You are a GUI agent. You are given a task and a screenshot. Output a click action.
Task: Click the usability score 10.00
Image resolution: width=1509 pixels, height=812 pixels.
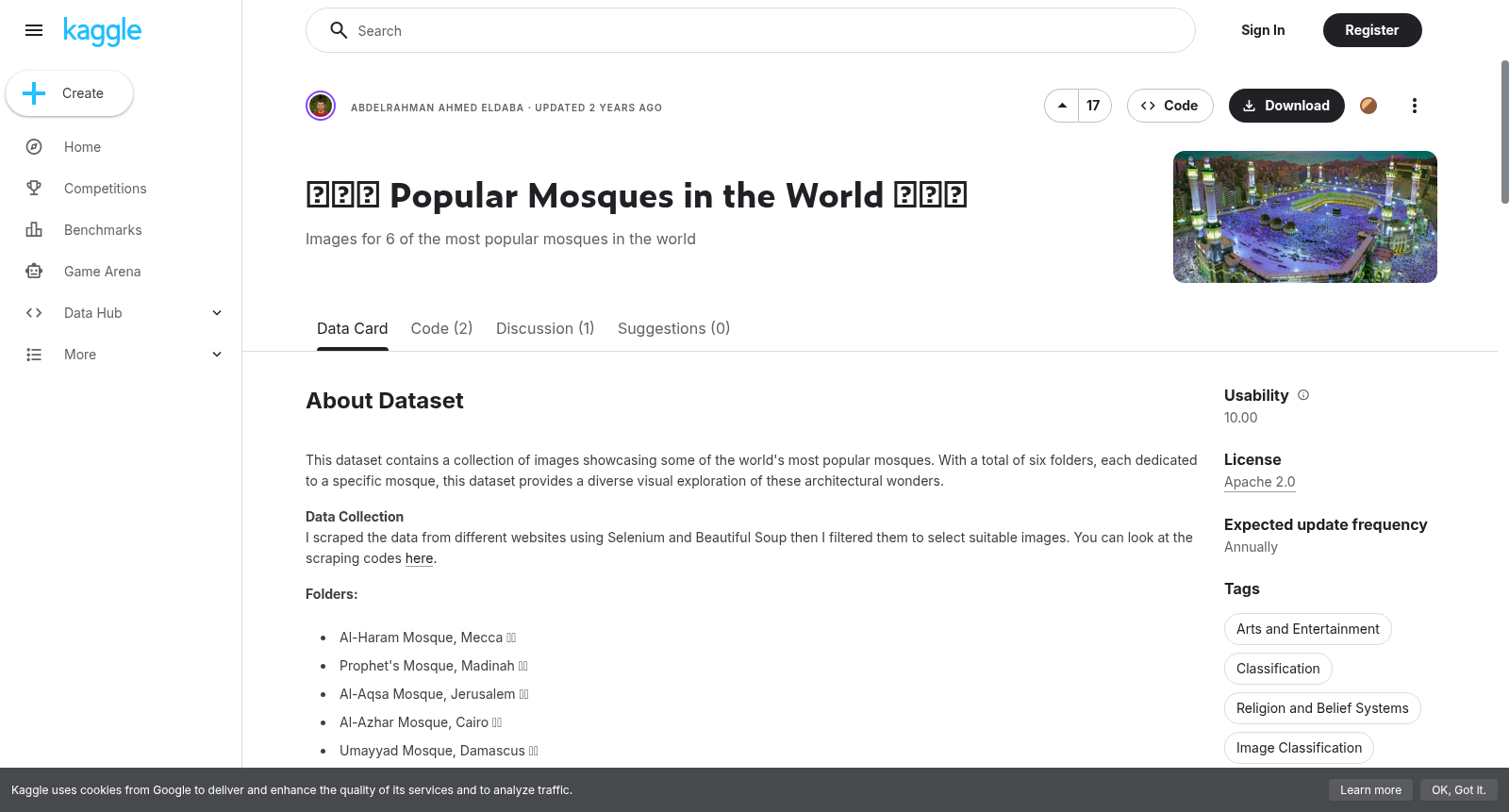click(1240, 418)
